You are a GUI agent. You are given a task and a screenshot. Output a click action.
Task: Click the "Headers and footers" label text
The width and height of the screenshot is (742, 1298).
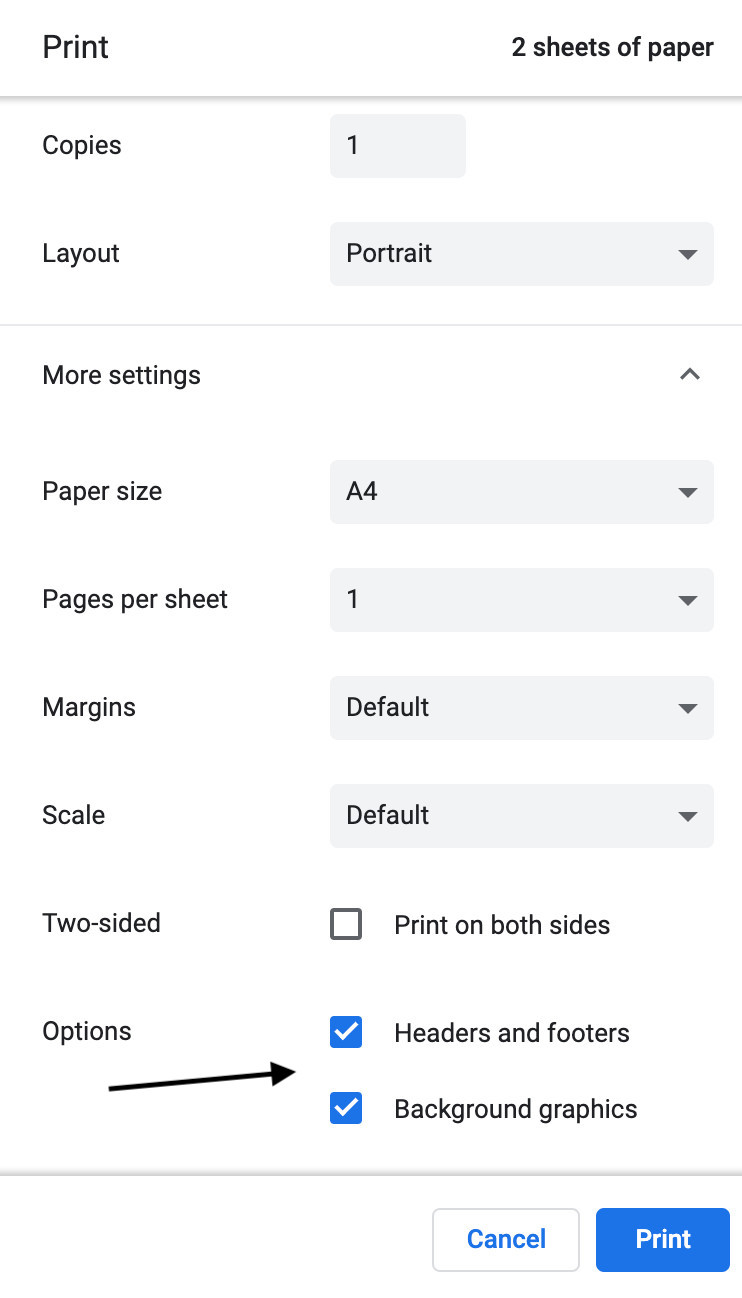[x=512, y=1033]
